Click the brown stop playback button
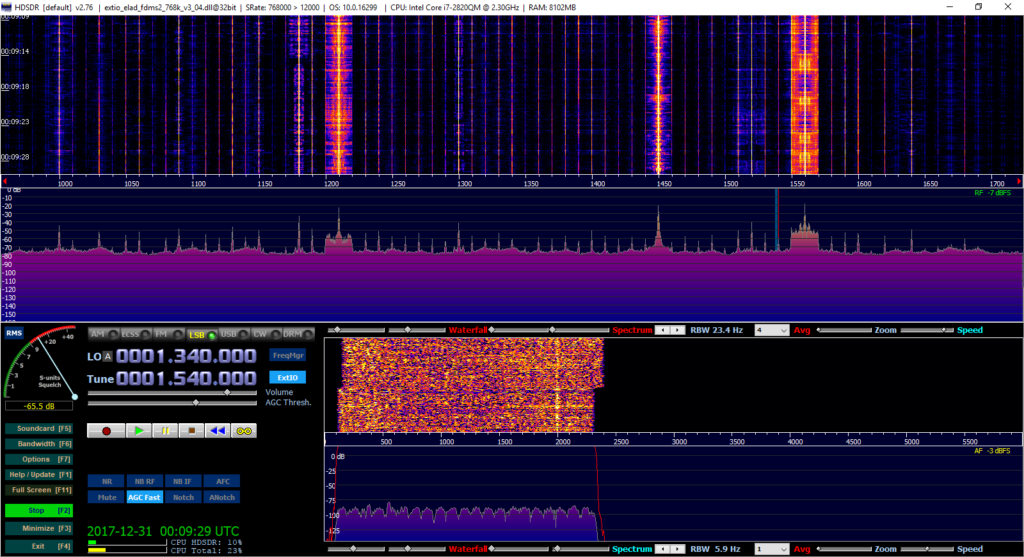The width and height of the screenshot is (1024, 557). [191, 431]
